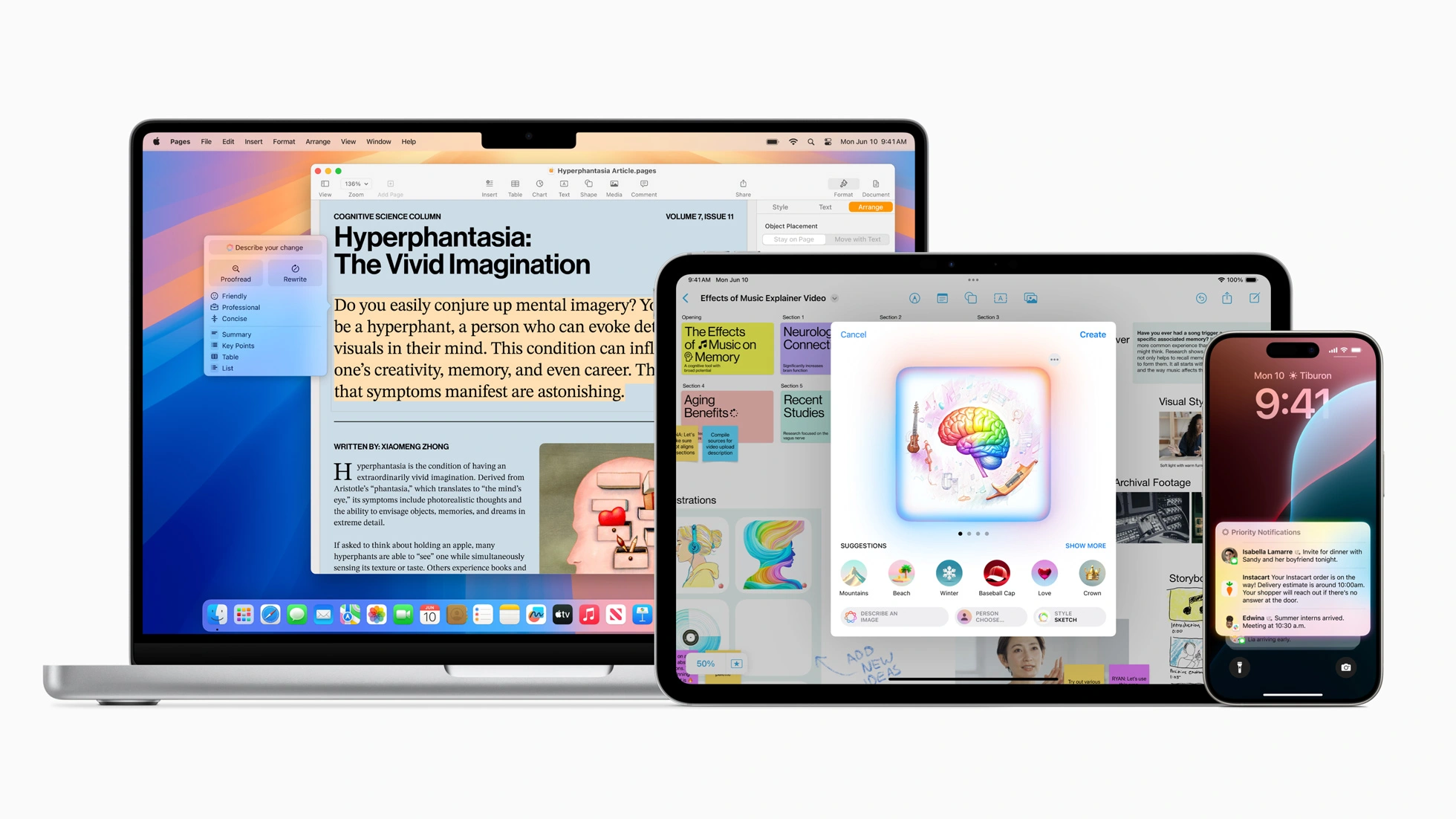Click the Cancel button in image creator
1456x819 pixels.
pos(854,333)
